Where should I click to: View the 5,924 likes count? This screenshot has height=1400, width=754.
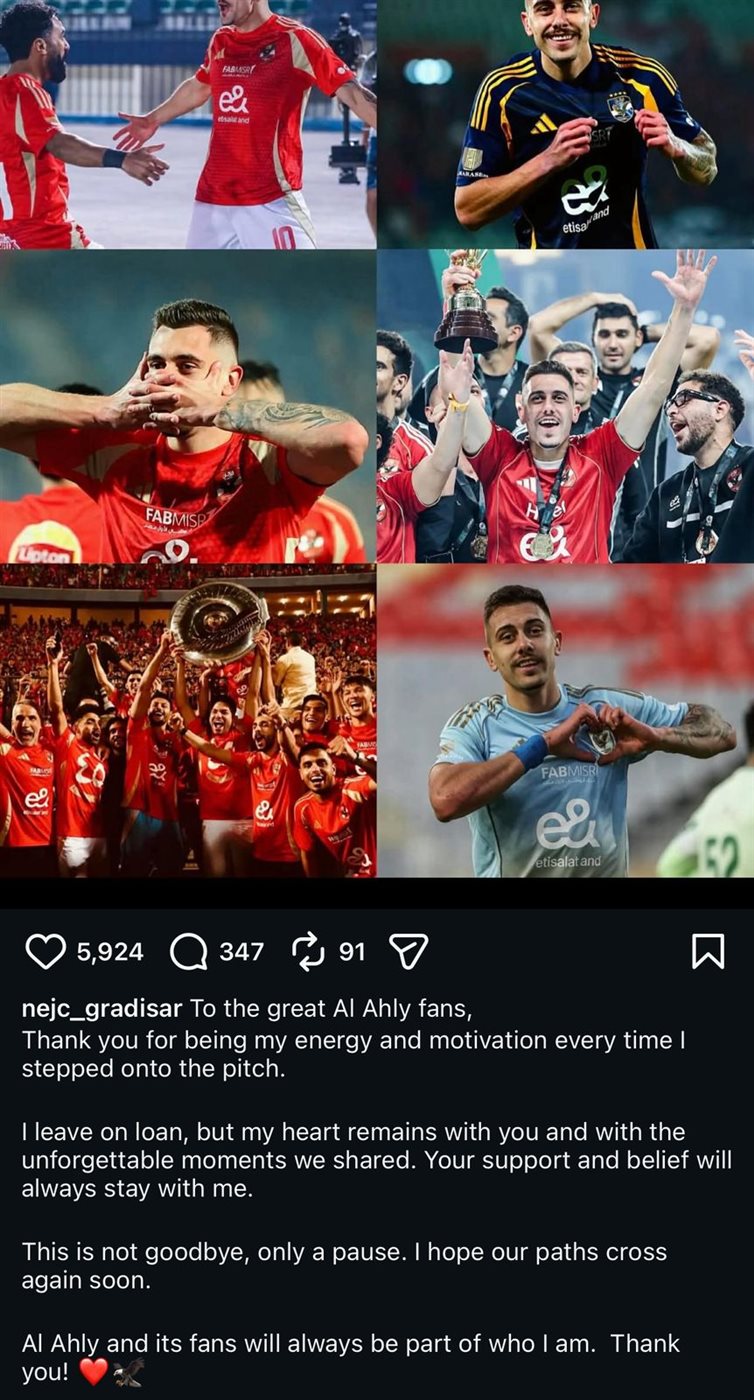click(110, 951)
